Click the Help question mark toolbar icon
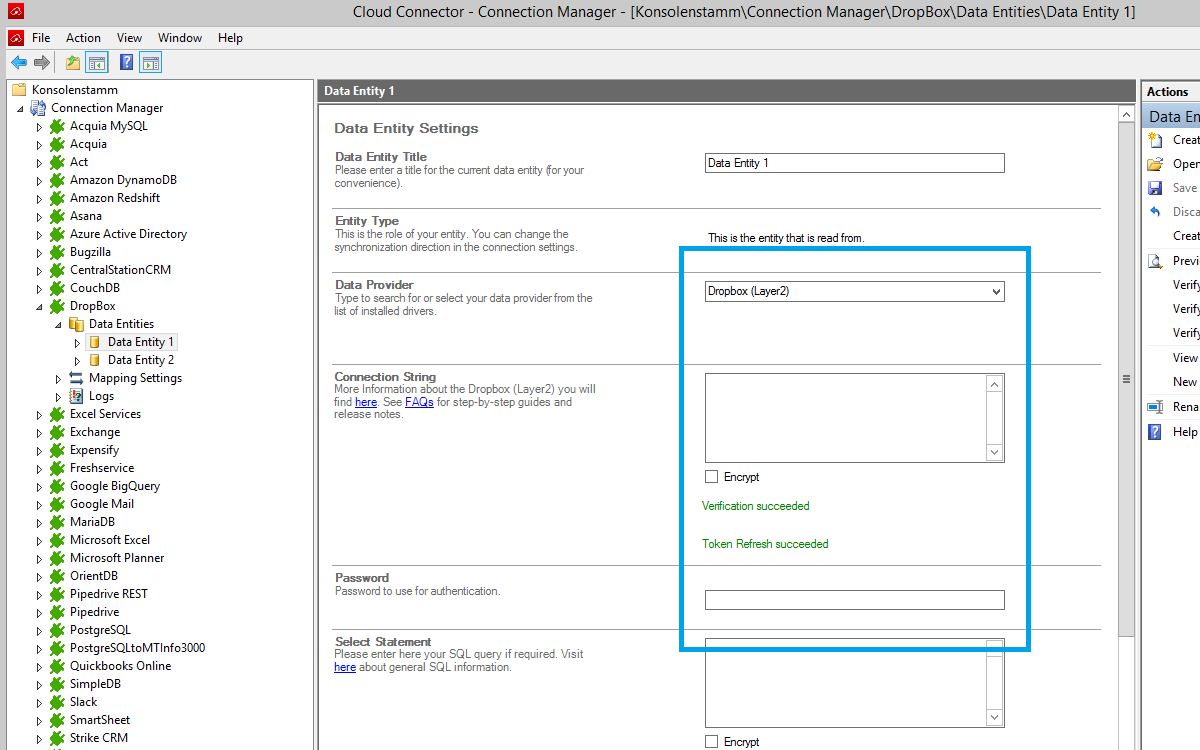 tap(127, 63)
